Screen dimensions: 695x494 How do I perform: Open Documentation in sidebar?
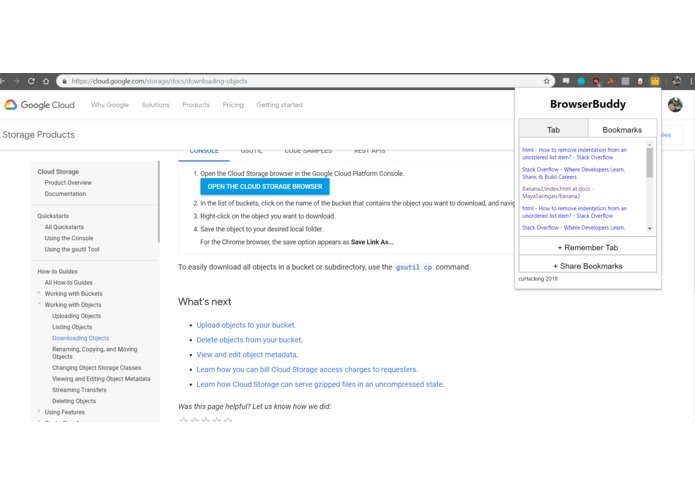click(x=65, y=194)
